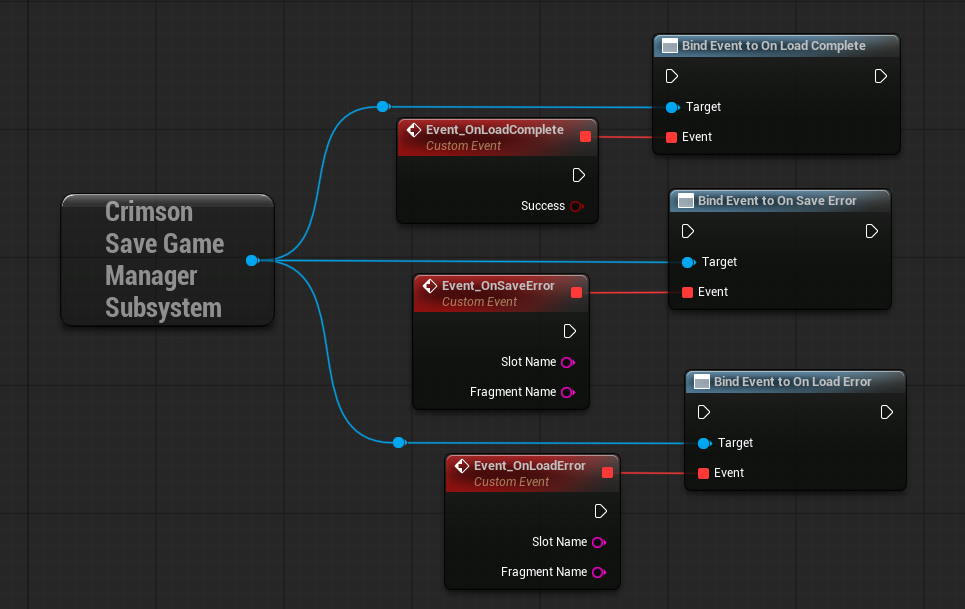Click the Crimson Save Game Manager Subsystem output pin
This screenshot has width=965, height=609.
(252, 261)
